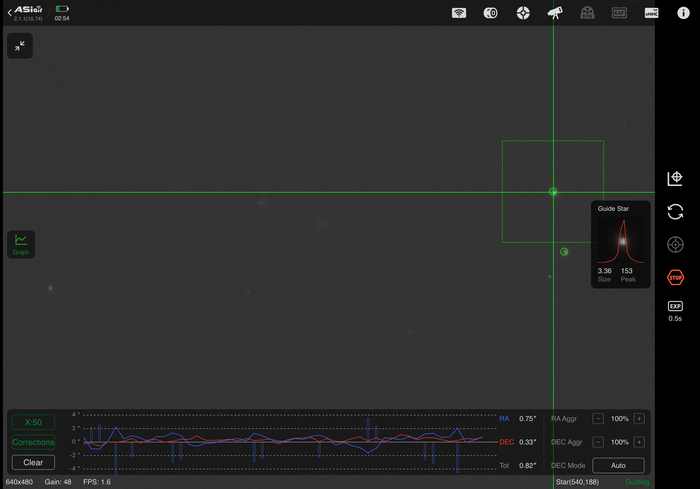Toggle the X:50 graph scale button
The width and height of the screenshot is (700, 489).
coord(33,422)
